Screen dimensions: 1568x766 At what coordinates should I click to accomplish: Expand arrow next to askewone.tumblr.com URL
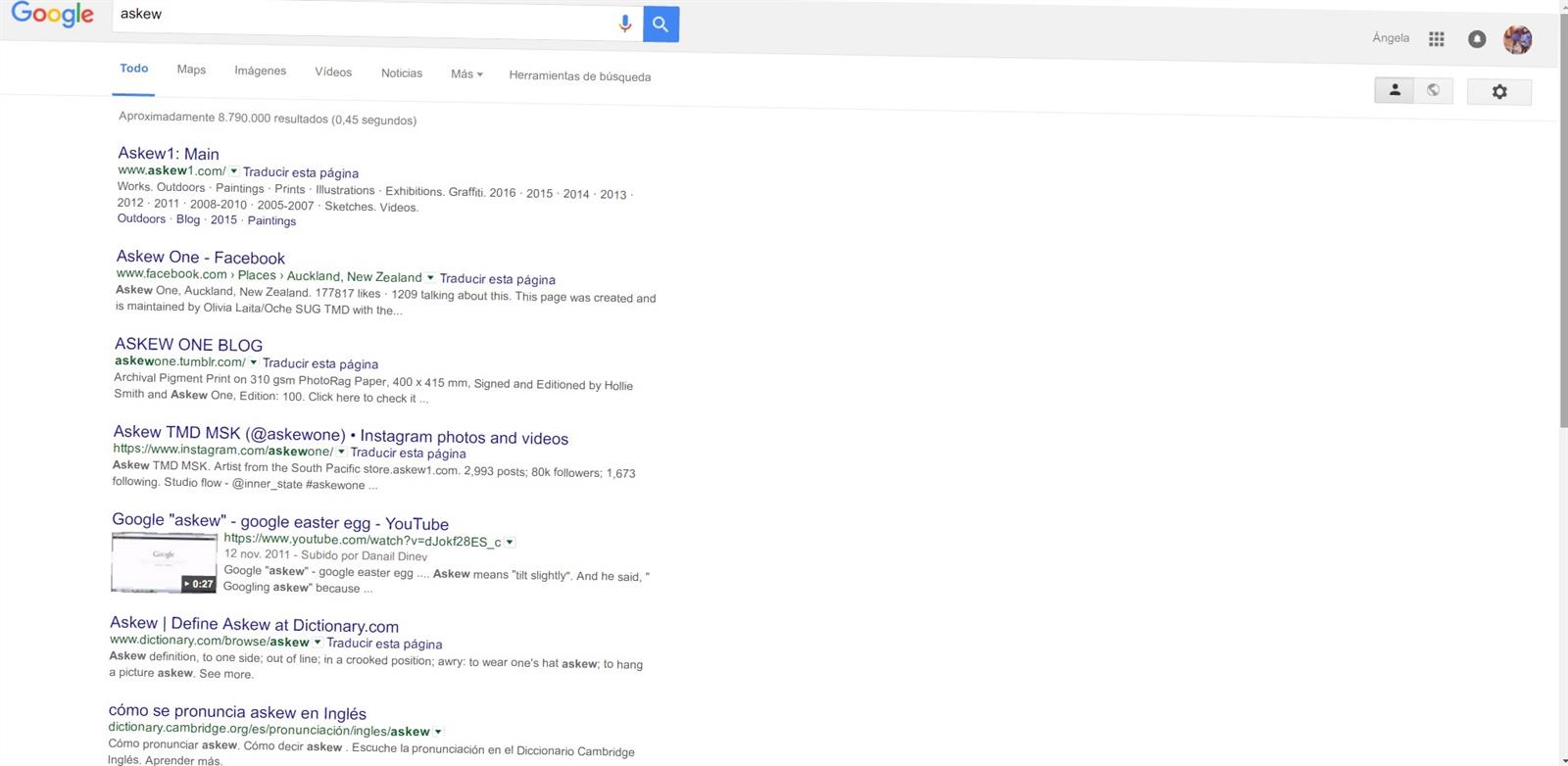click(253, 362)
